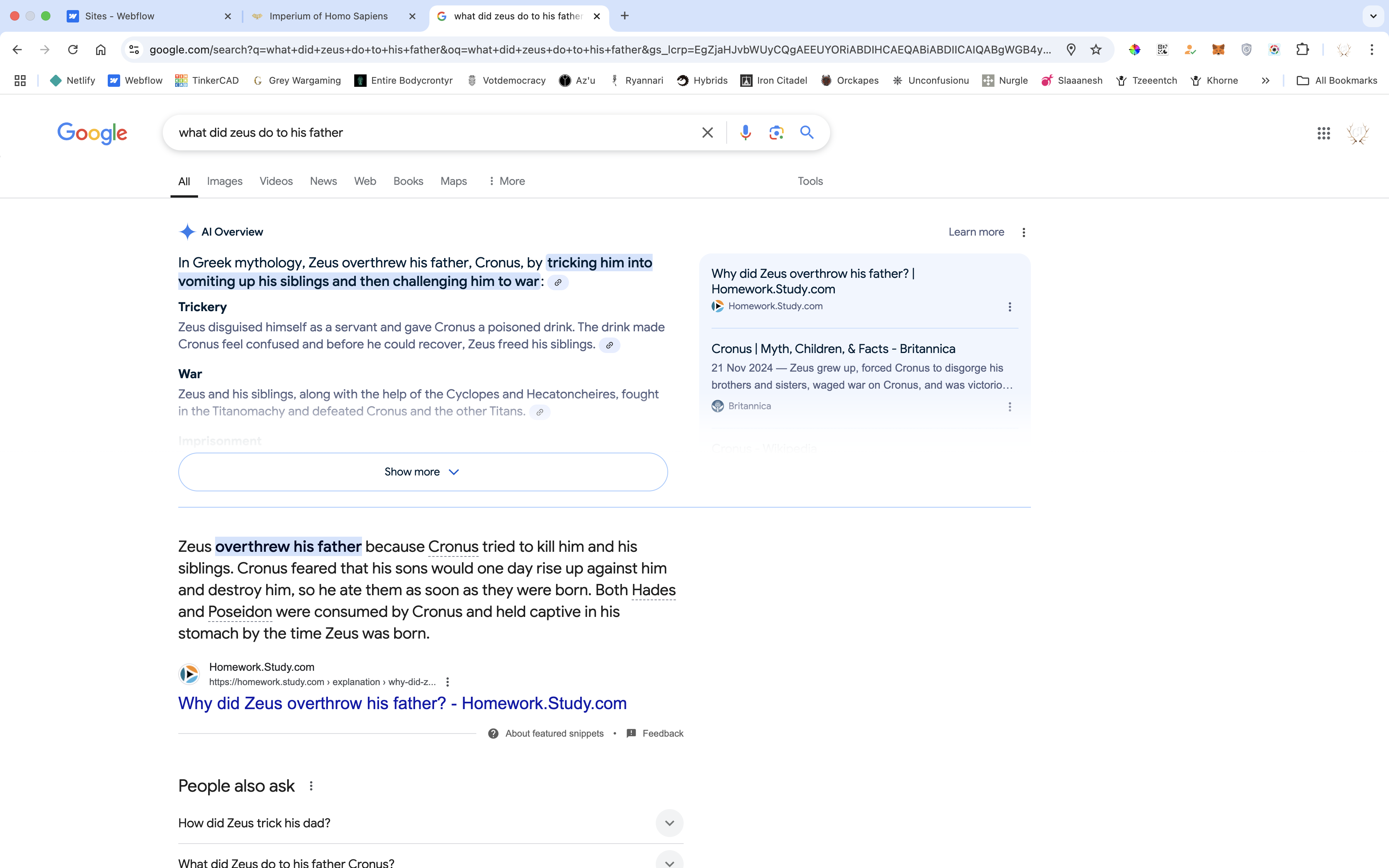Click the voice search microphone icon
Screen dimensions: 1389x868
pyautogui.click(x=745, y=133)
